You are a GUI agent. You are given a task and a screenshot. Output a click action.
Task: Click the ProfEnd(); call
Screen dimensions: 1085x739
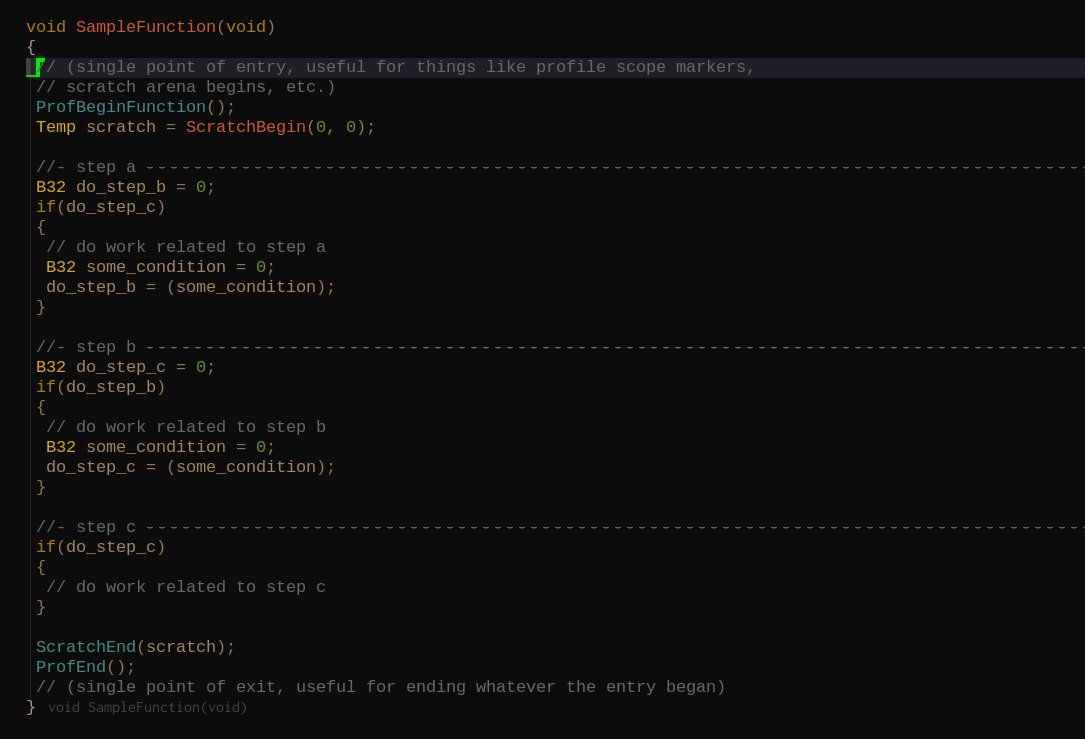86,667
